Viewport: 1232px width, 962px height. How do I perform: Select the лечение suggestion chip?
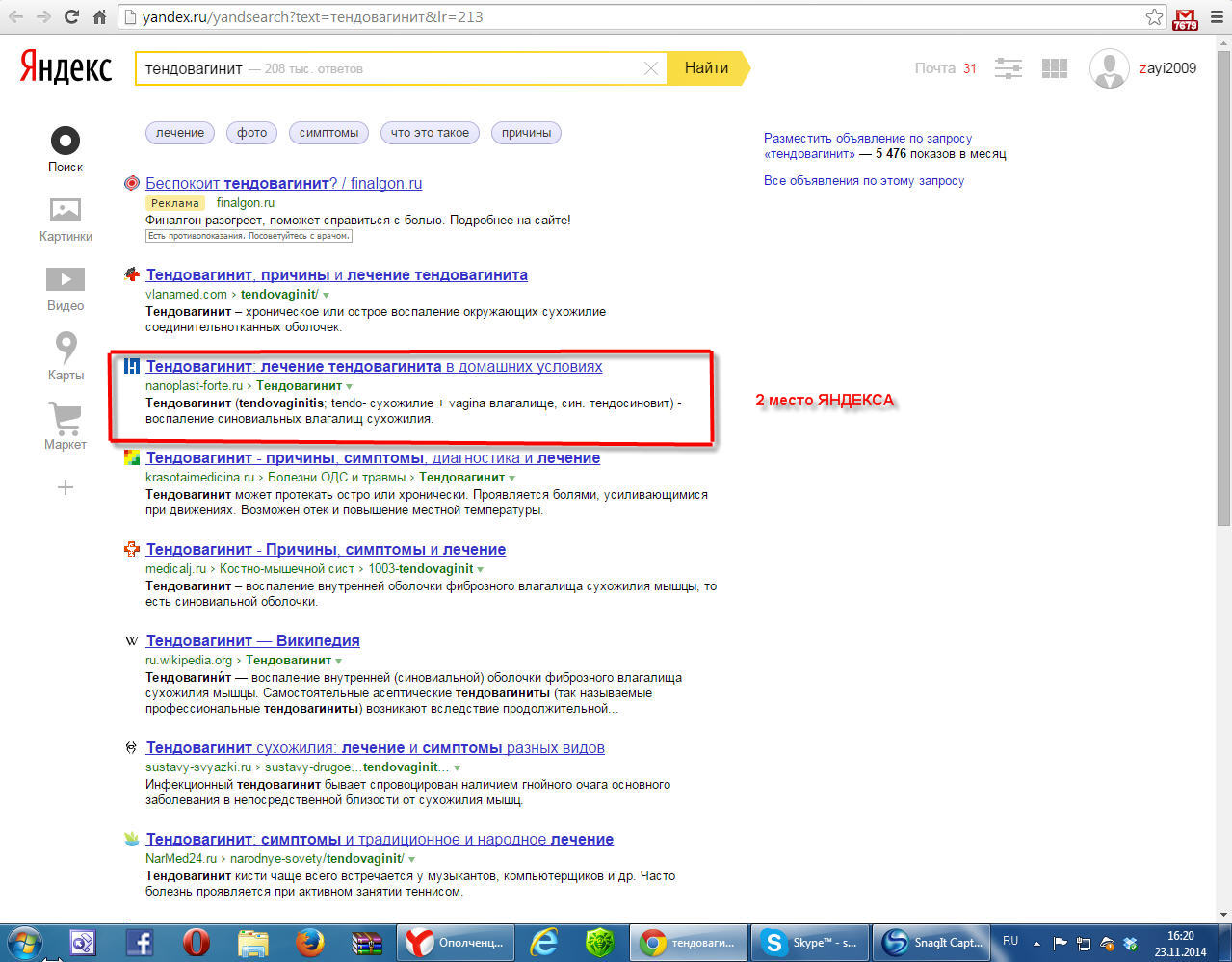point(180,133)
